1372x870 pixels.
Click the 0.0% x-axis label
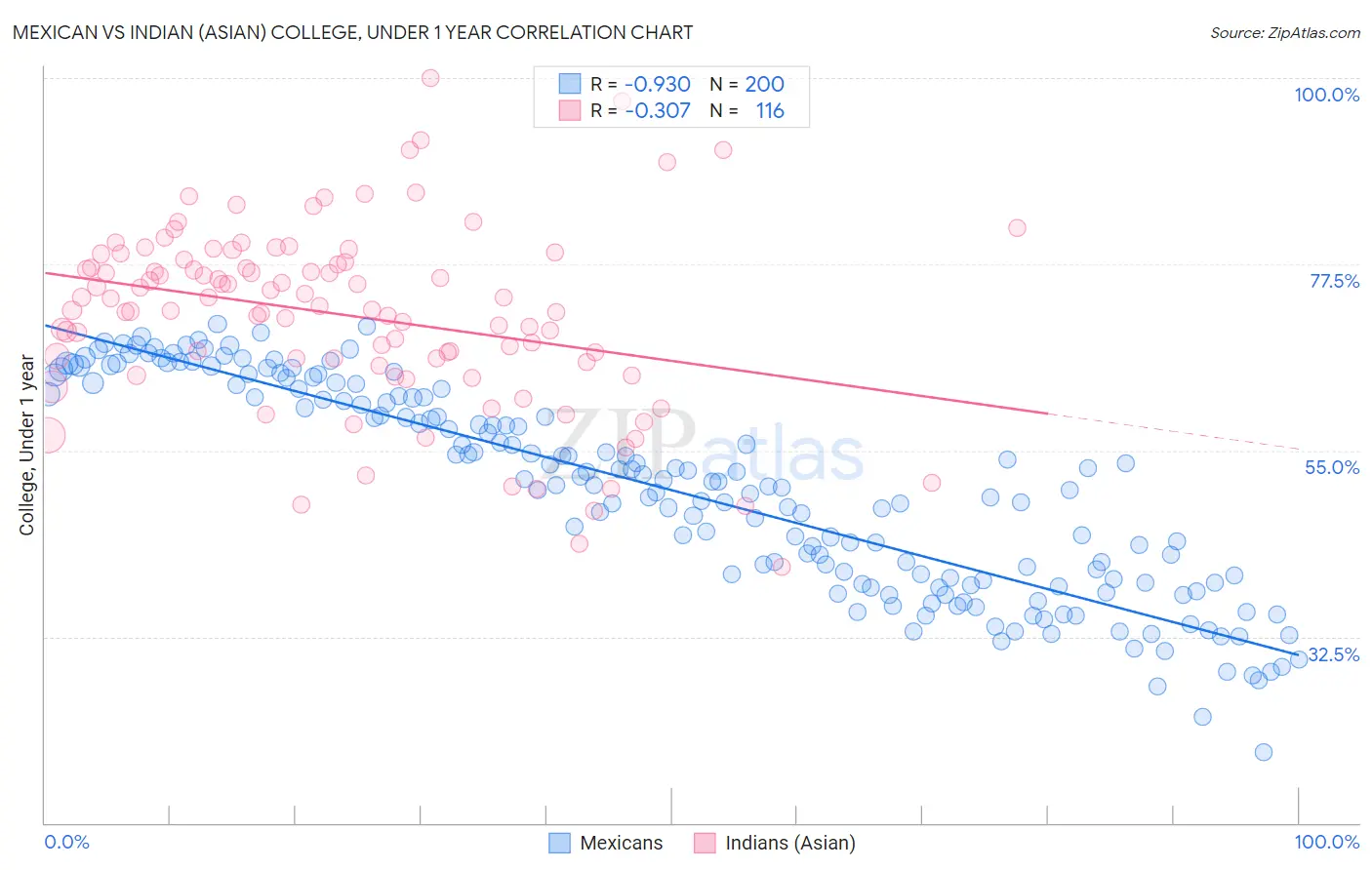66,842
